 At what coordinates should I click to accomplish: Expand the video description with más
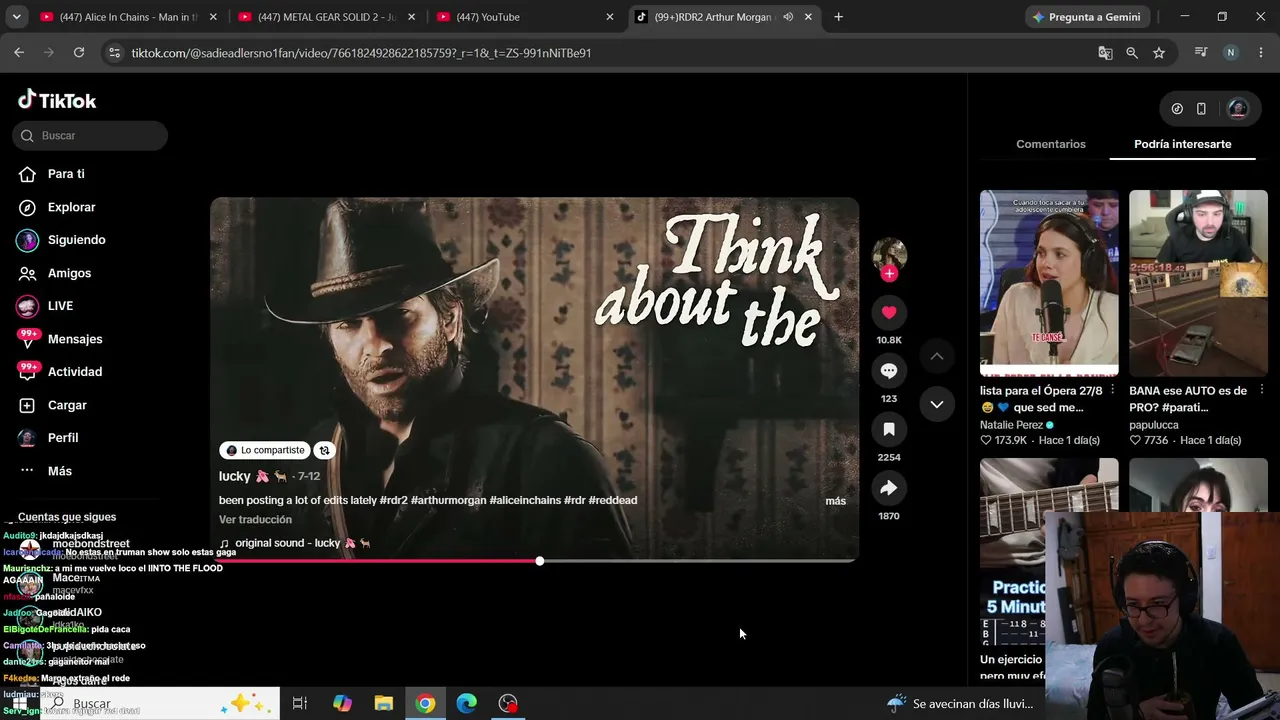tap(836, 501)
